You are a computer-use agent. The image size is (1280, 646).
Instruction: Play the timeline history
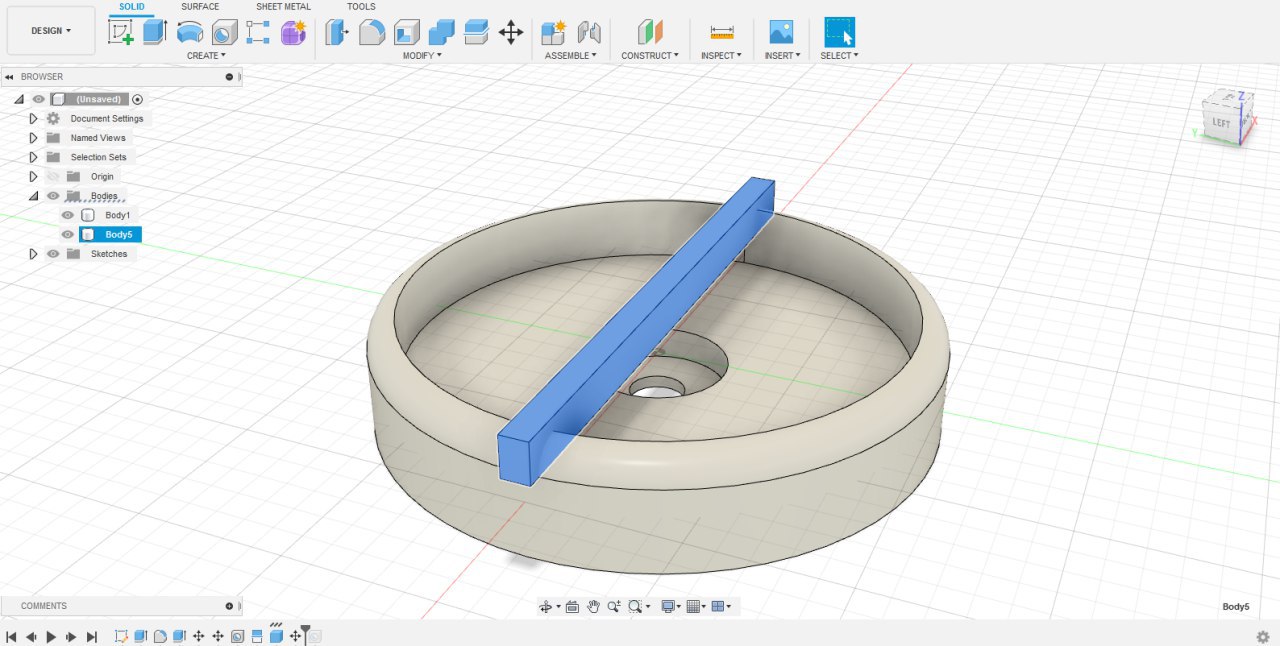pos(51,636)
